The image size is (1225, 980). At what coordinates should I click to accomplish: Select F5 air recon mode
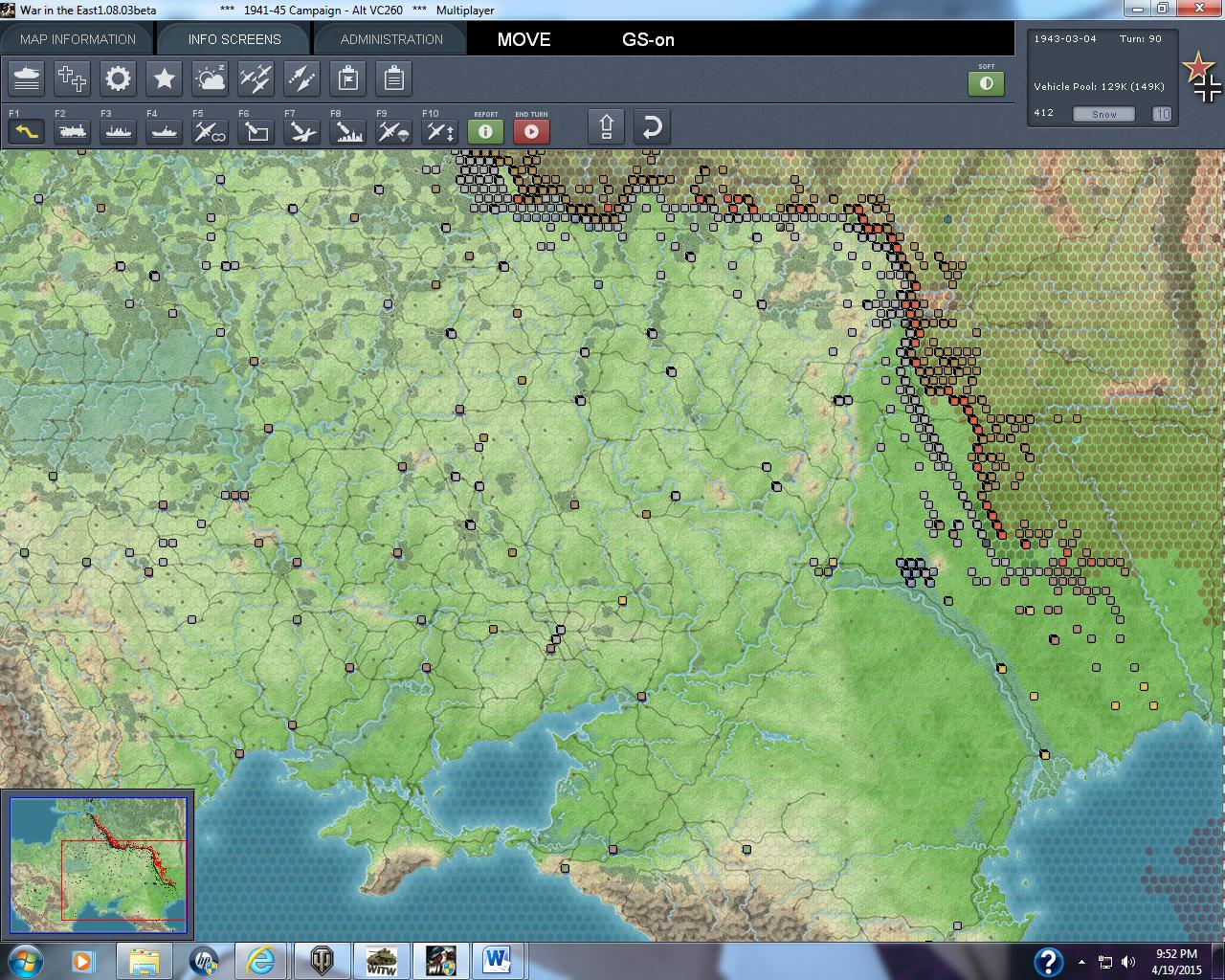[210, 131]
